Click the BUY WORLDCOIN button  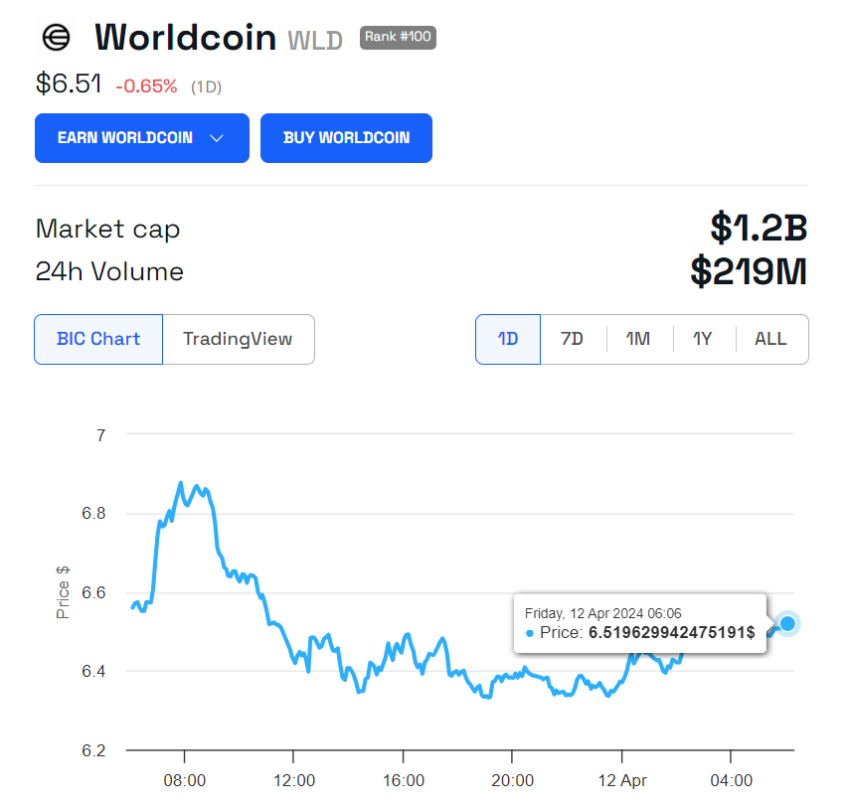tap(346, 138)
